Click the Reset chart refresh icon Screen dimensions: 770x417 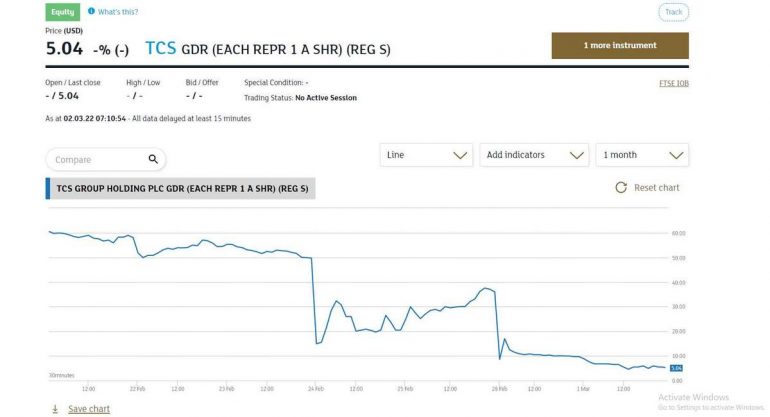[x=621, y=188]
